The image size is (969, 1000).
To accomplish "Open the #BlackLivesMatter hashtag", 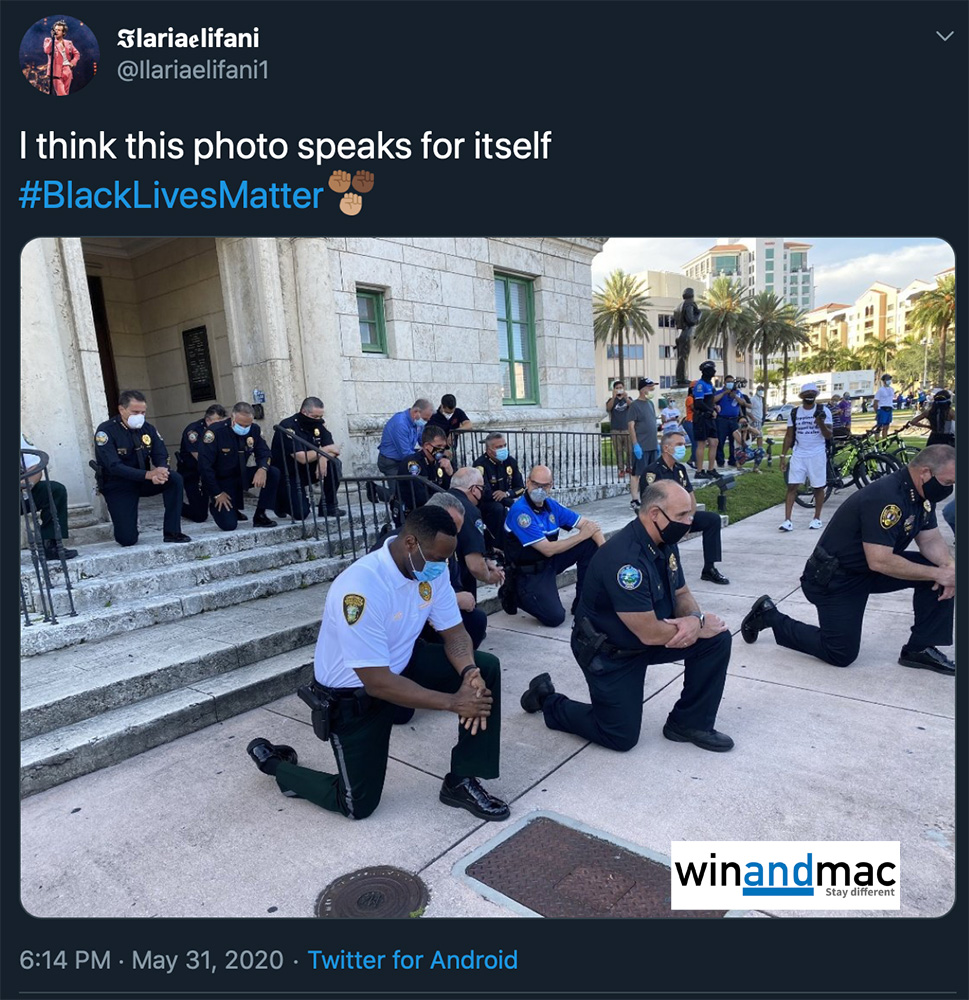I will coord(171,195).
